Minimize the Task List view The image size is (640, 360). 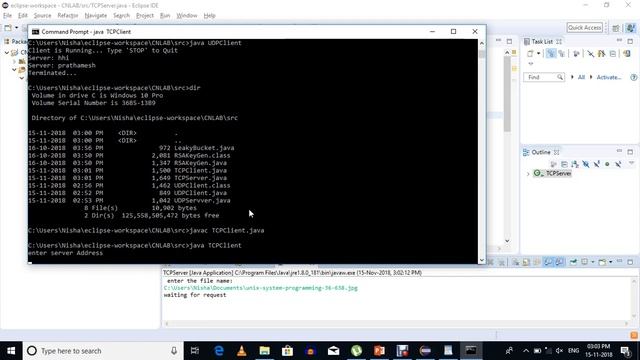[x=619, y=40]
